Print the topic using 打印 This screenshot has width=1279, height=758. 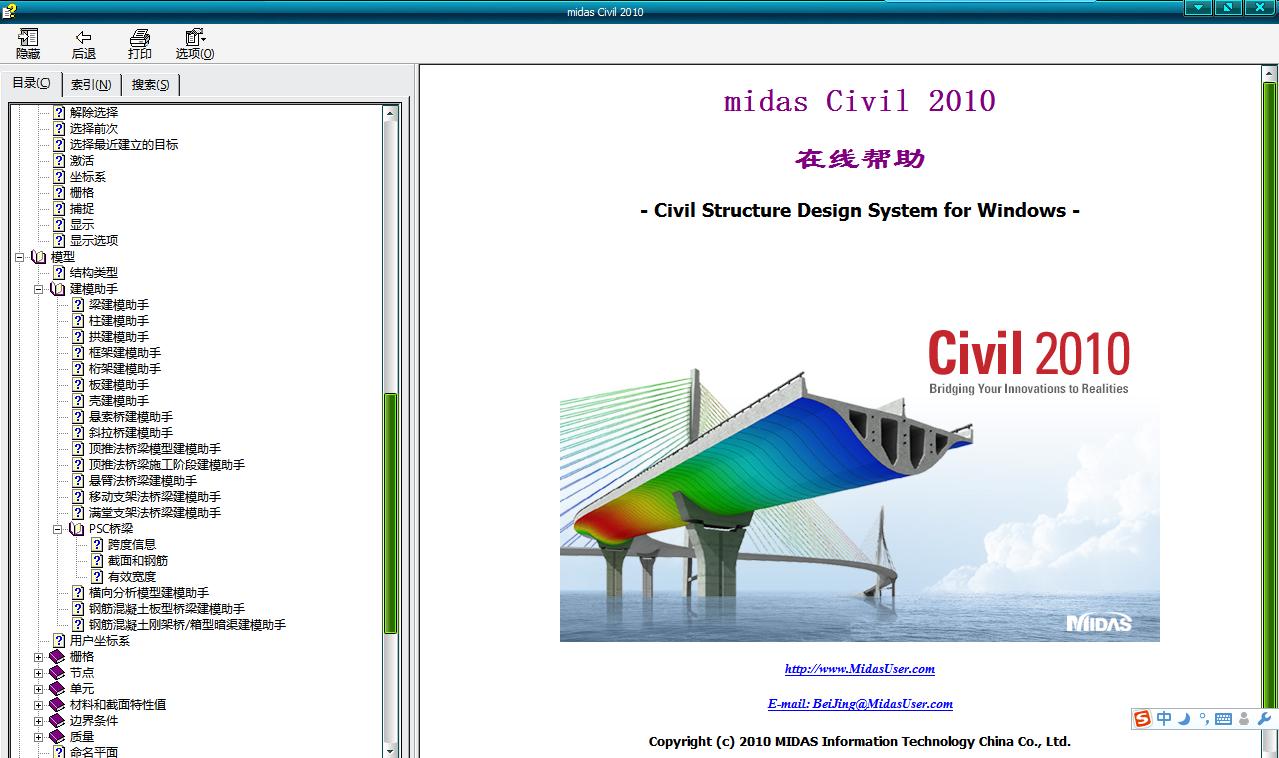[x=140, y=44]
